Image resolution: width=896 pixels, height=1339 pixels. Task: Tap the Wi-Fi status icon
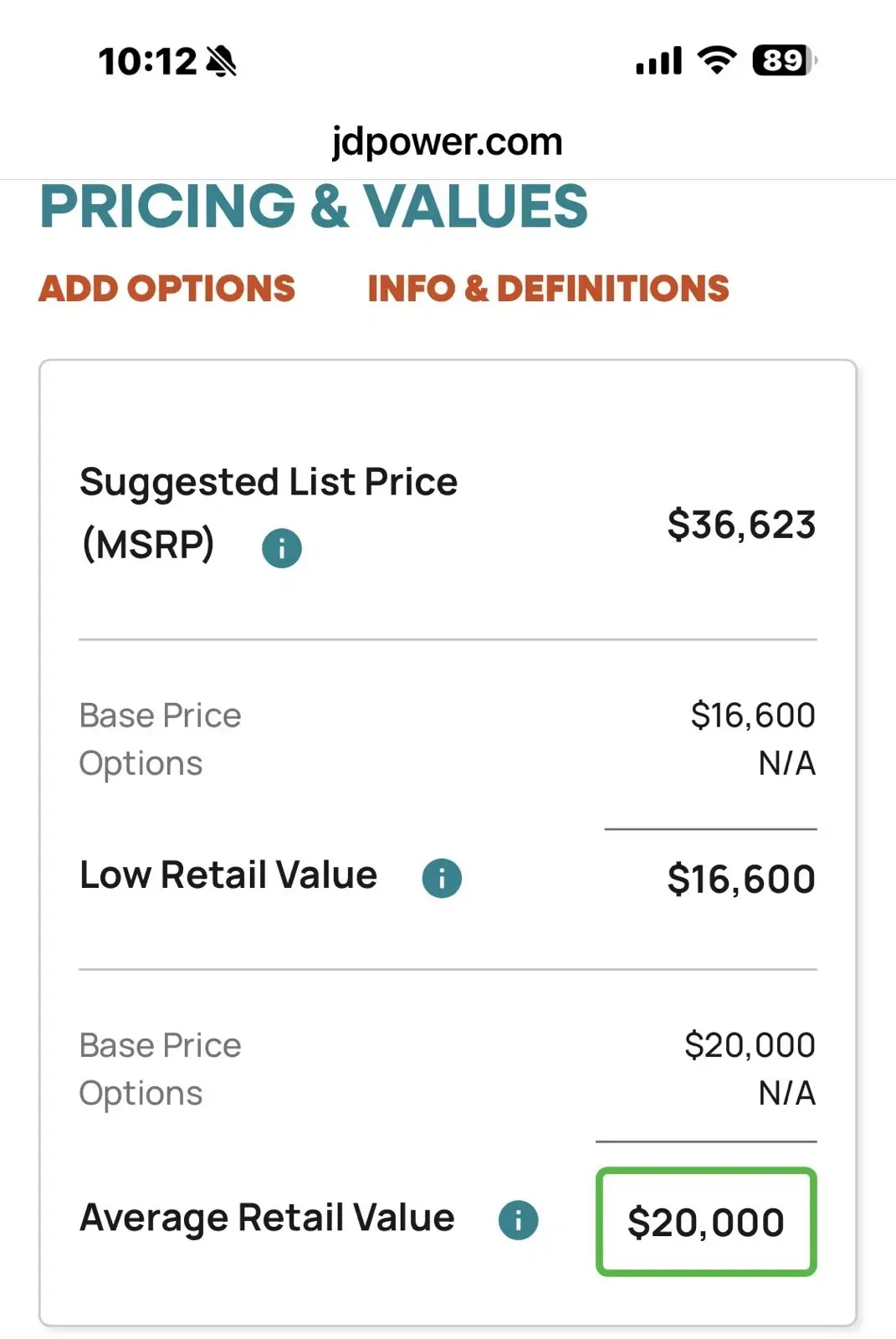717,60
